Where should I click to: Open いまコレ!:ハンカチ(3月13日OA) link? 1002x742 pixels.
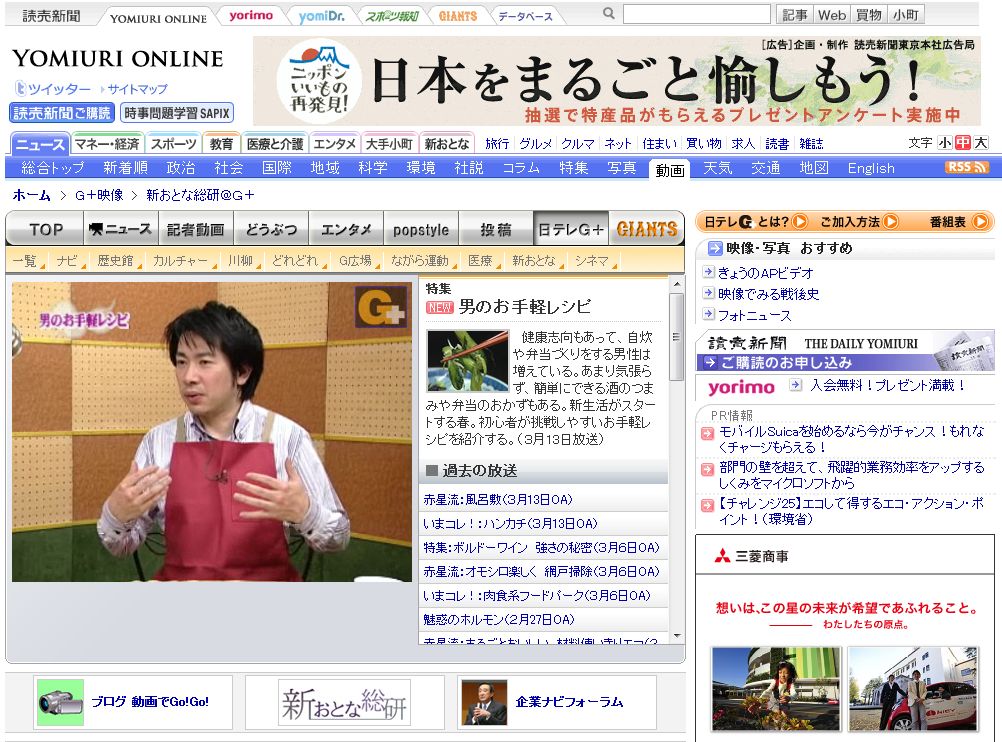pyautogui.click(x=510, y=524)
